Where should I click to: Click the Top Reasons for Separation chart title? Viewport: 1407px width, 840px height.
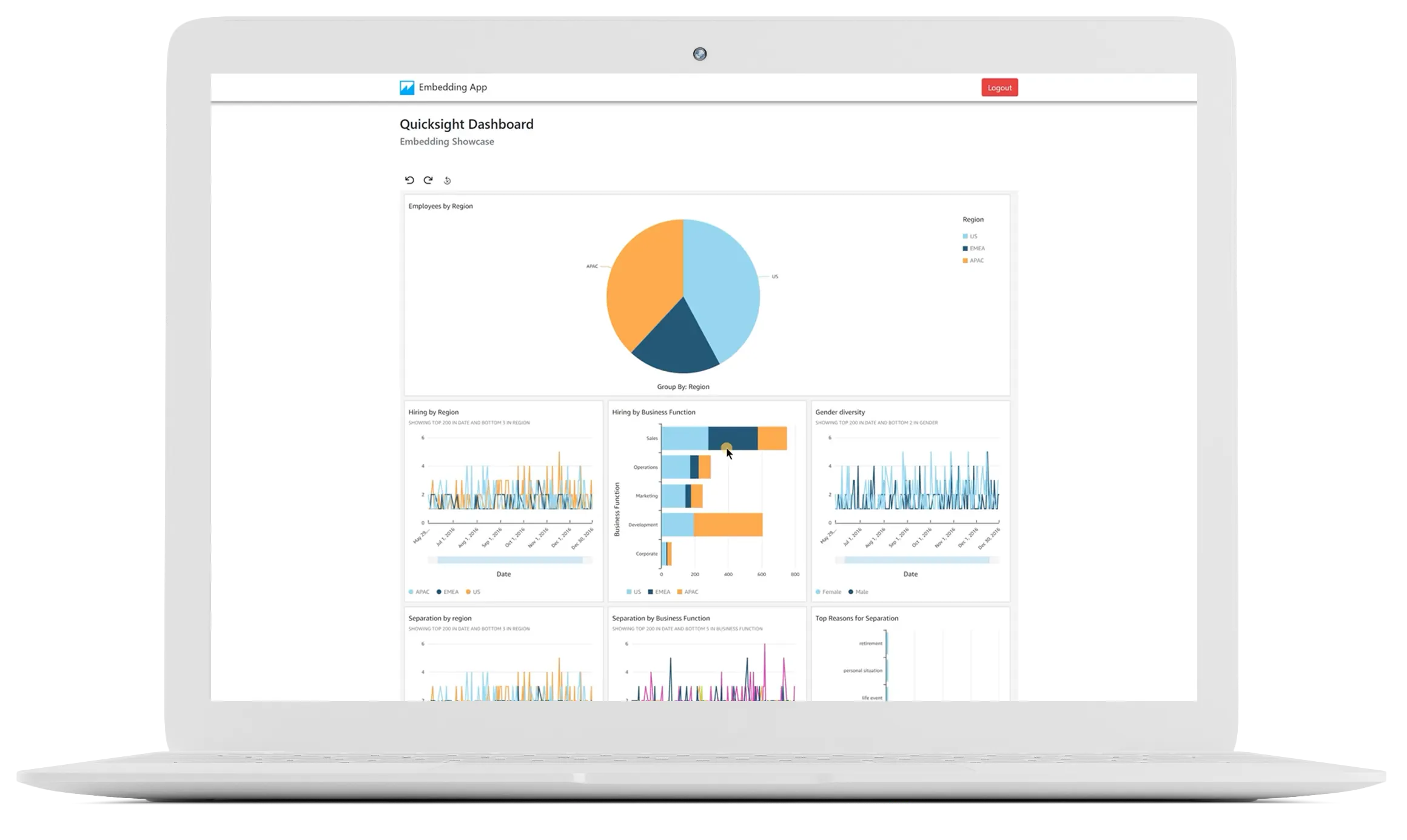[856, 619]
